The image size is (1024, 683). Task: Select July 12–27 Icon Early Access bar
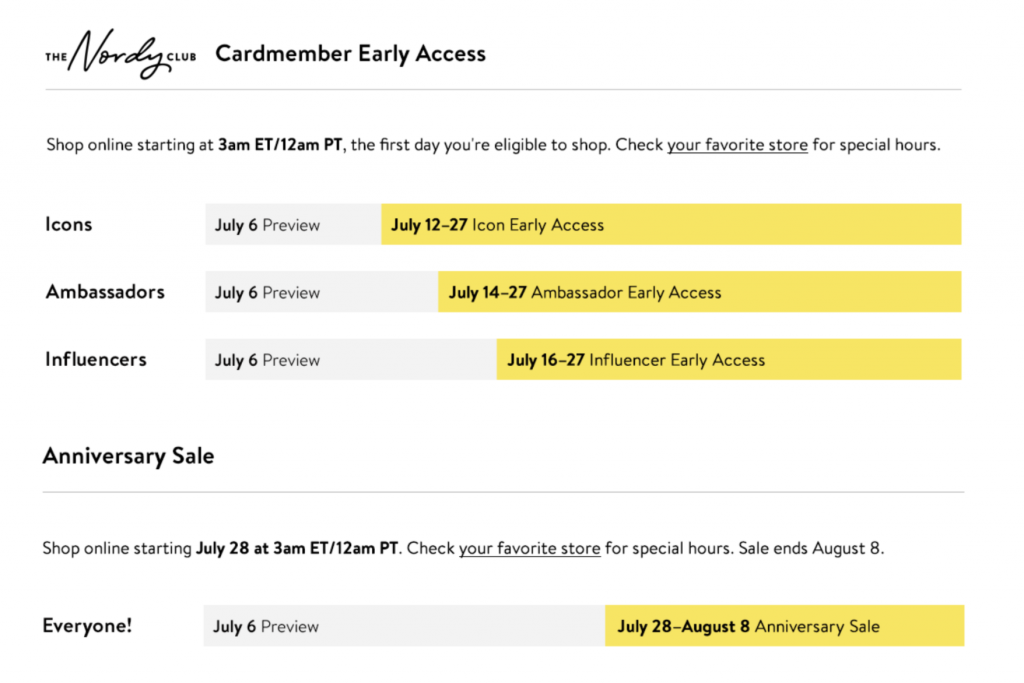(x=671, y=225)
